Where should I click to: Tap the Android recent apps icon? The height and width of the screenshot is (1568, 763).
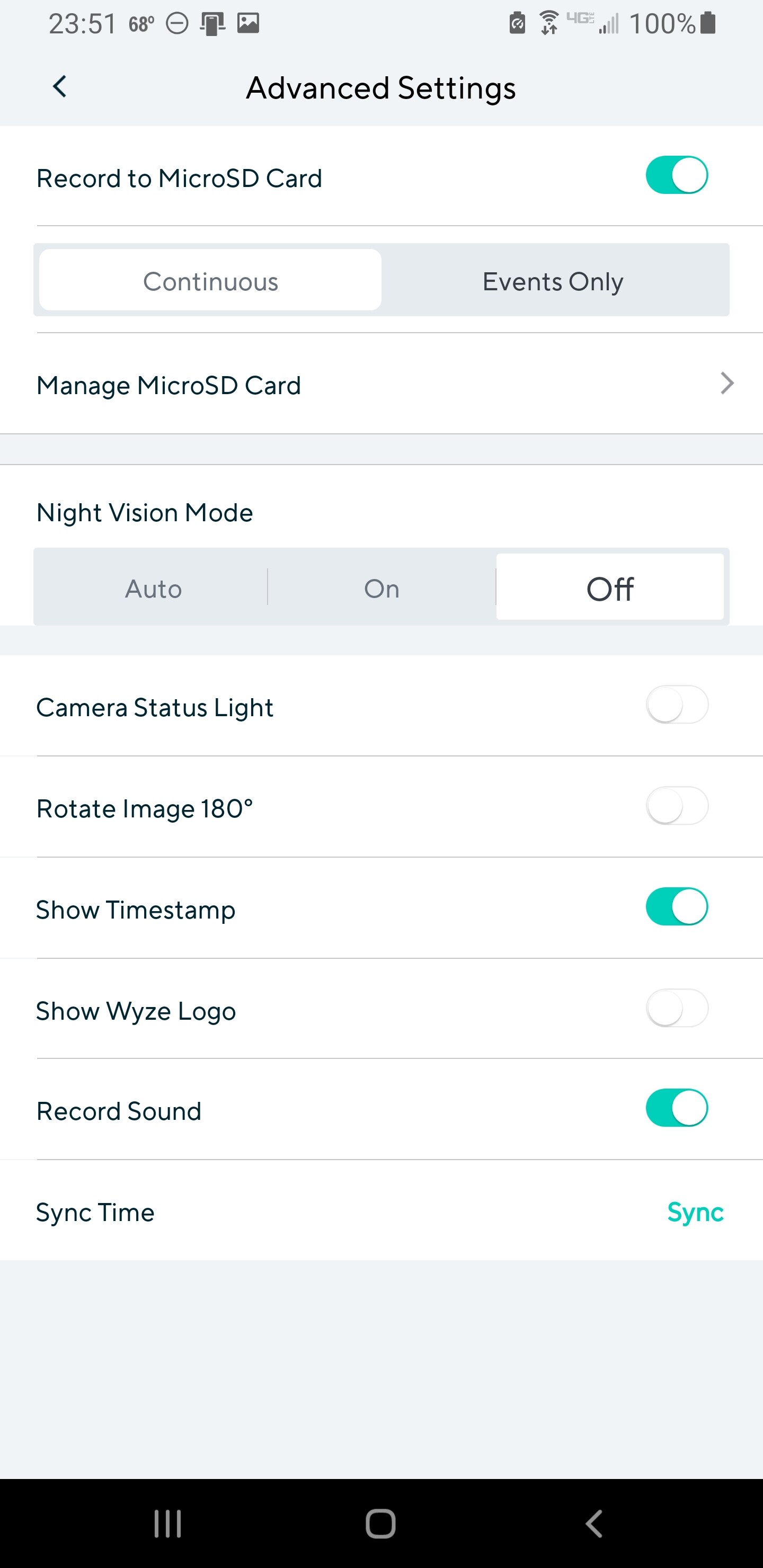(167, 1524)
